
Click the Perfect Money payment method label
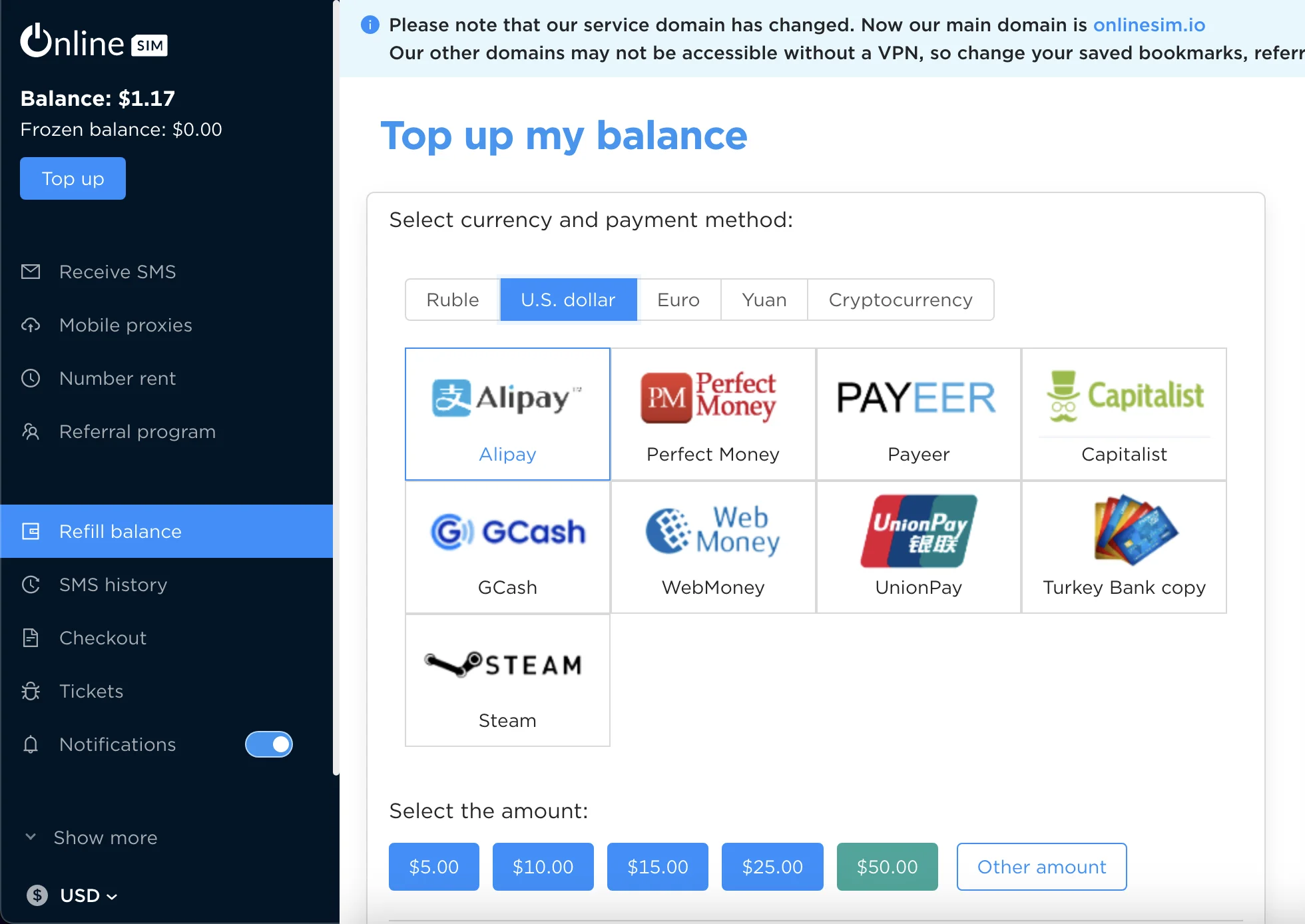pos(713,454)
